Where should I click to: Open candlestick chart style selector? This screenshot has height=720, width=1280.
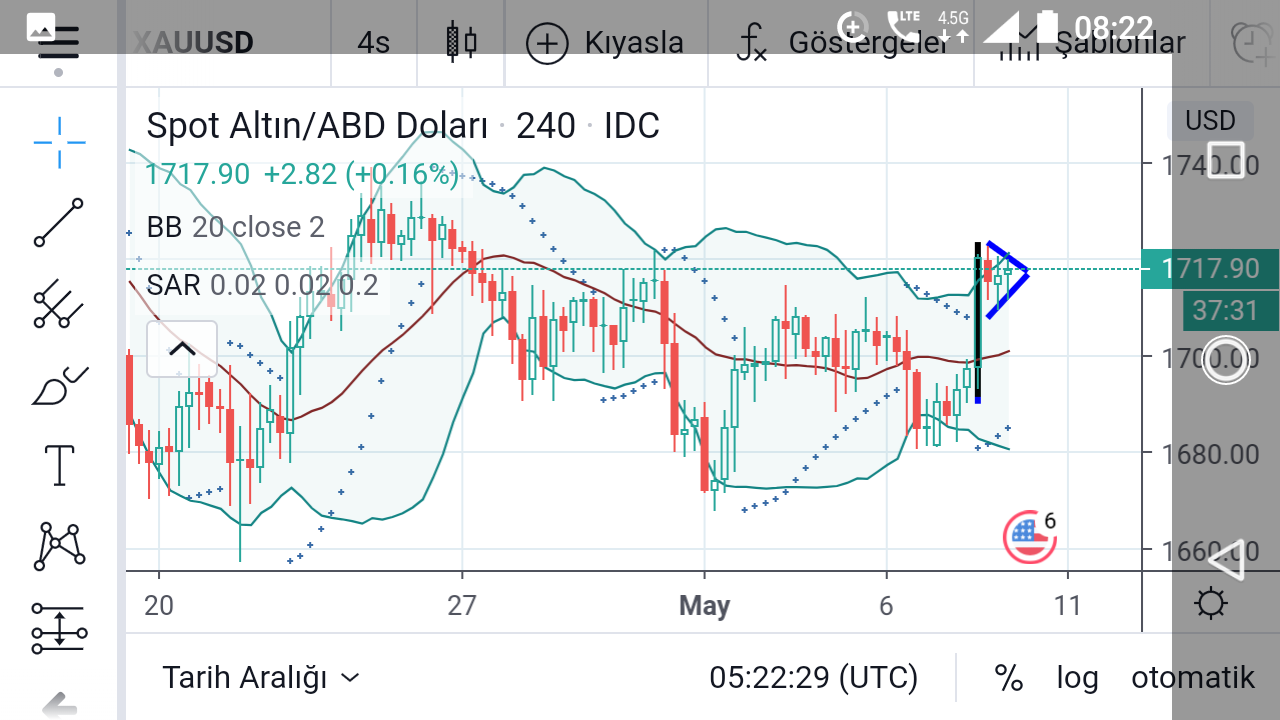click(x=461, y=42)
